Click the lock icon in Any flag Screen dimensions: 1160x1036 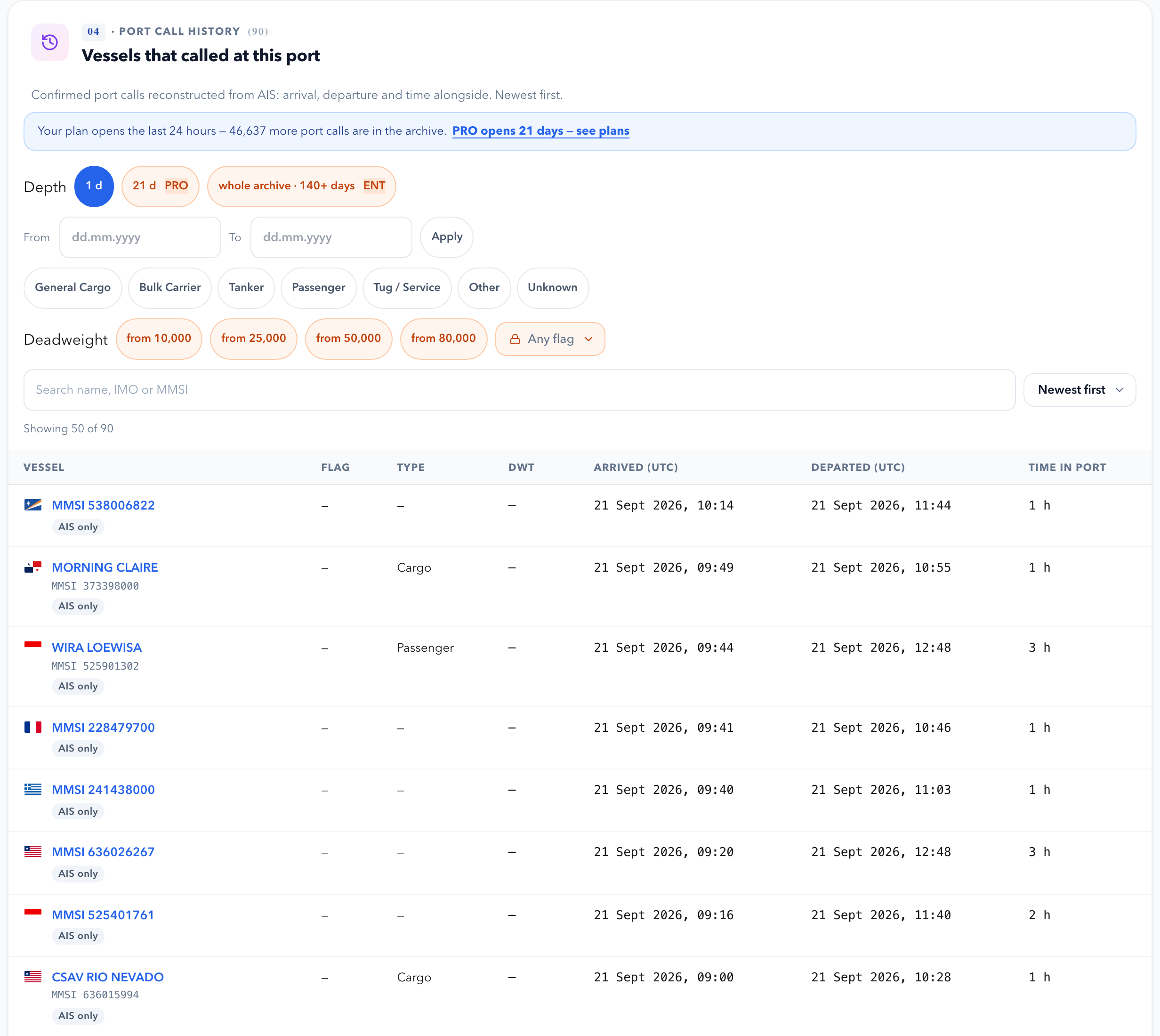click(515, 339)
